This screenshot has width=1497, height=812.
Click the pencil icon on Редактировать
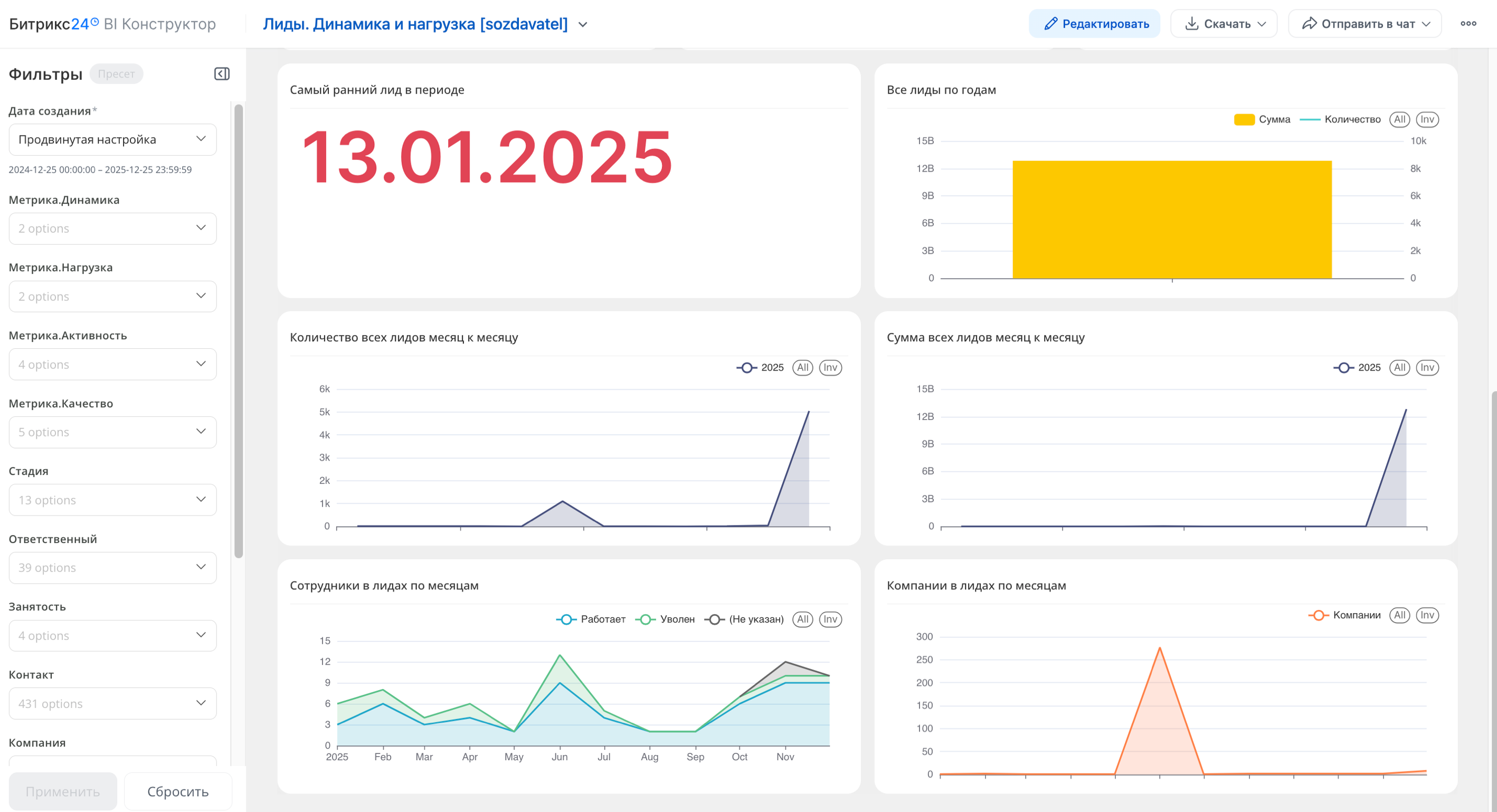coord(1050,24)
